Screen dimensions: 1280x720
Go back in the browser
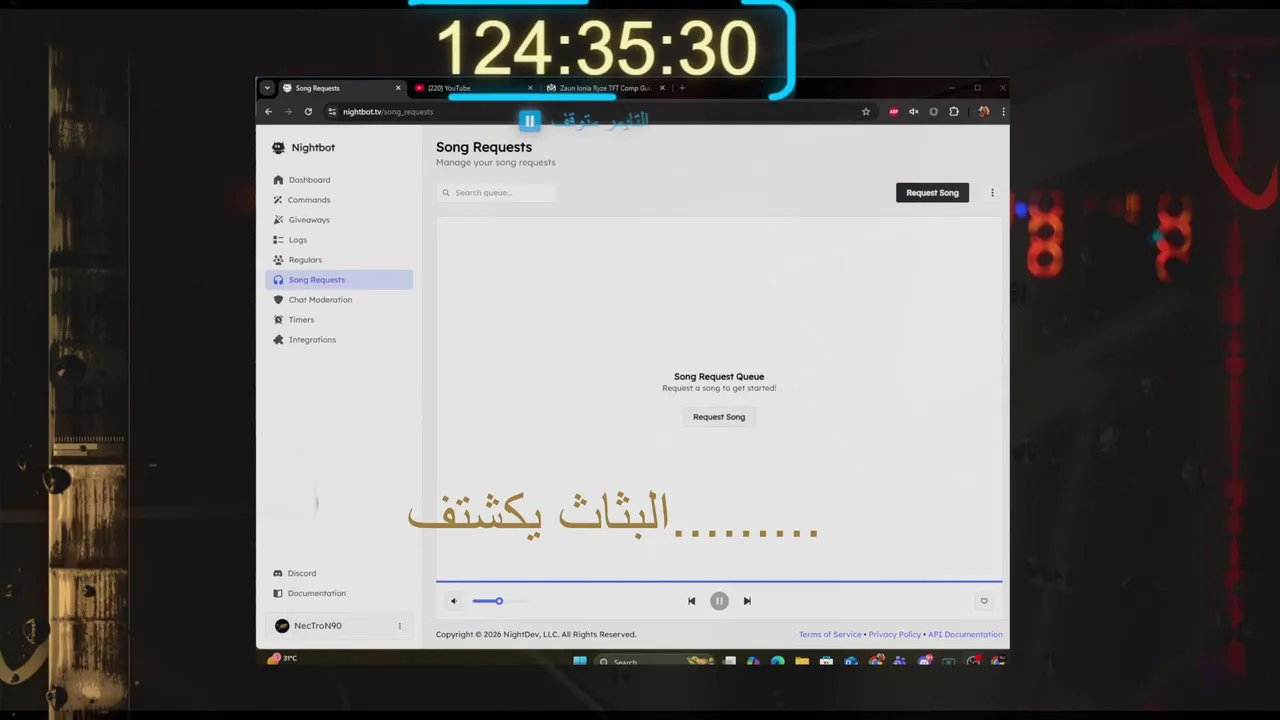click(268, 112)
